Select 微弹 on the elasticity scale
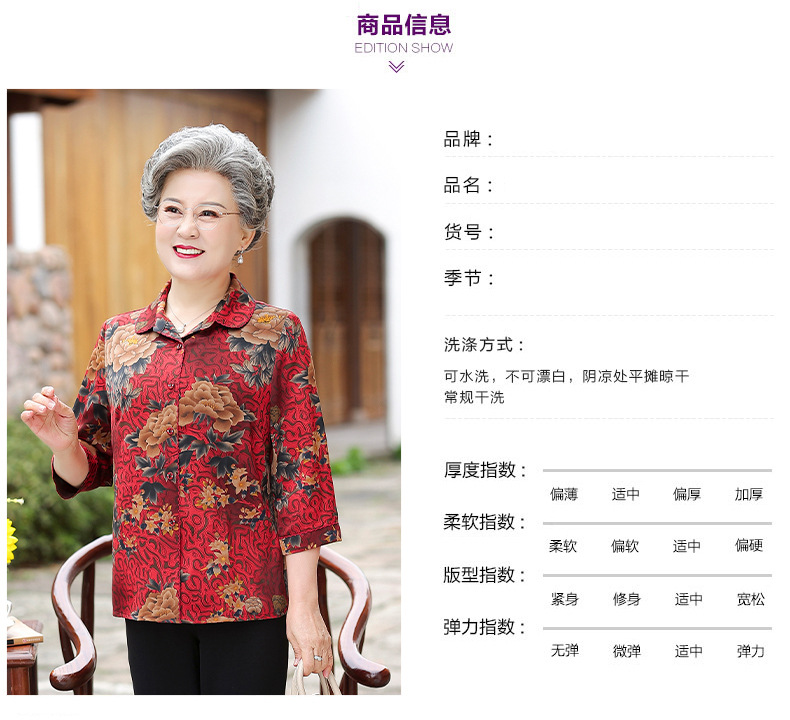 (x=627, y=651)
